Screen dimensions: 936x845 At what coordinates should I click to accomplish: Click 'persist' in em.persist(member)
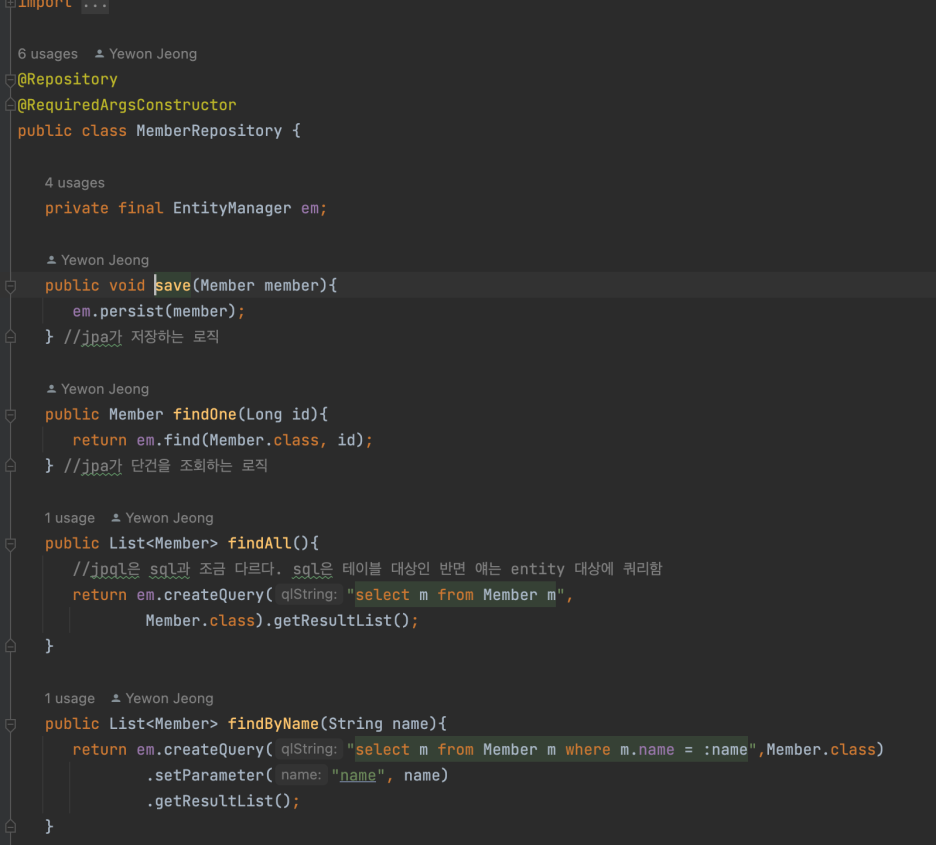pos(131,312)
